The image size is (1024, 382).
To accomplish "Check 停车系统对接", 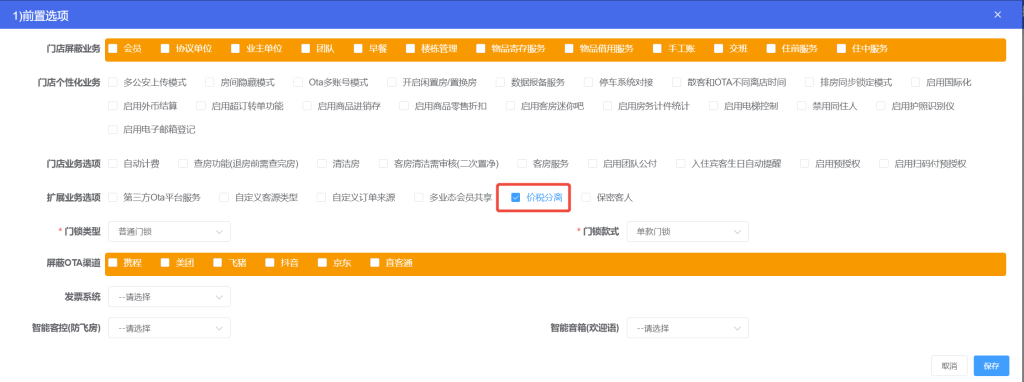I will pos(588,82).
